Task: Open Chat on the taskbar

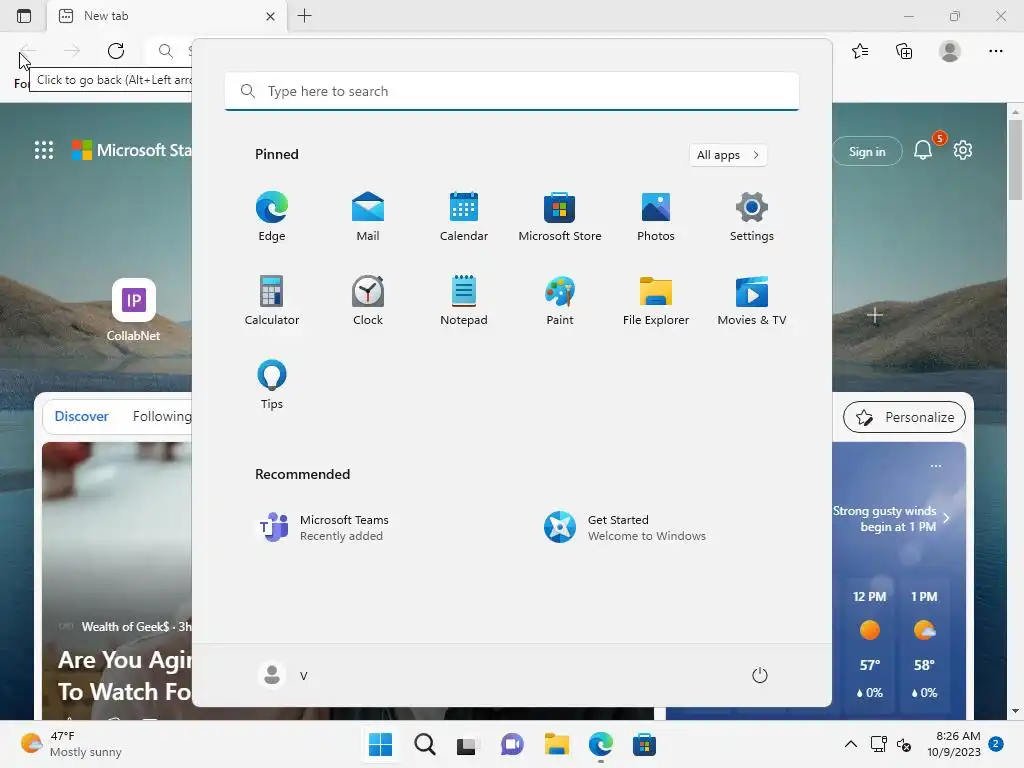Action: 512,744
